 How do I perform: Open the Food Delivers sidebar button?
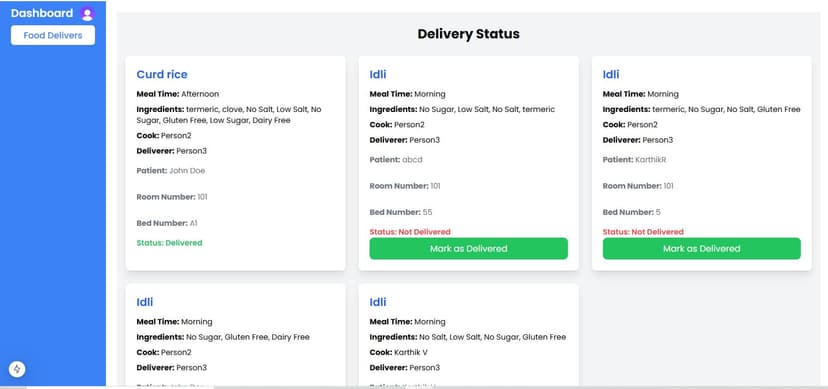[x=53, y=35]
